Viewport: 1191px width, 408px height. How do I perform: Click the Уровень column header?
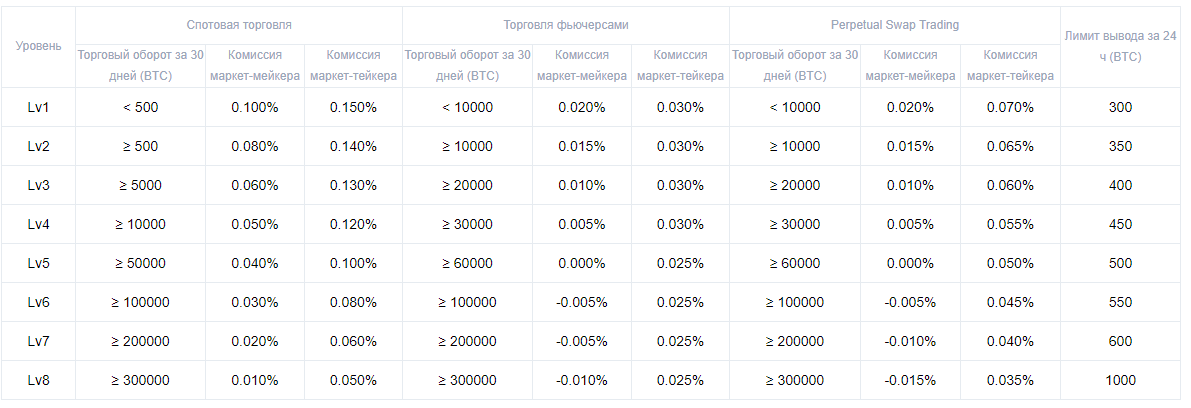click(38, 47)
